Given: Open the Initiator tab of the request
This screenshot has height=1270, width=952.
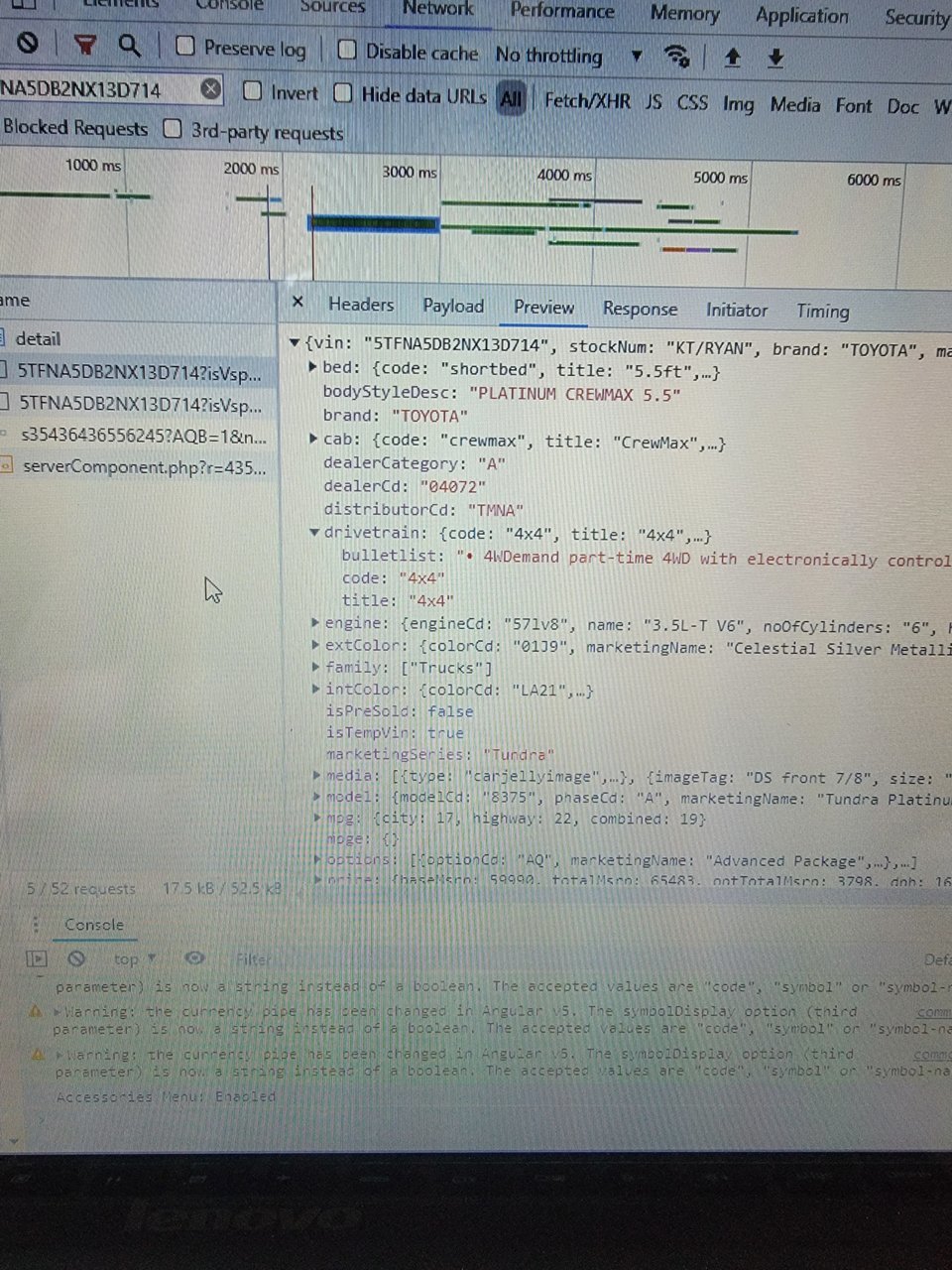Looking at the screenshot, I should [737, 310].
